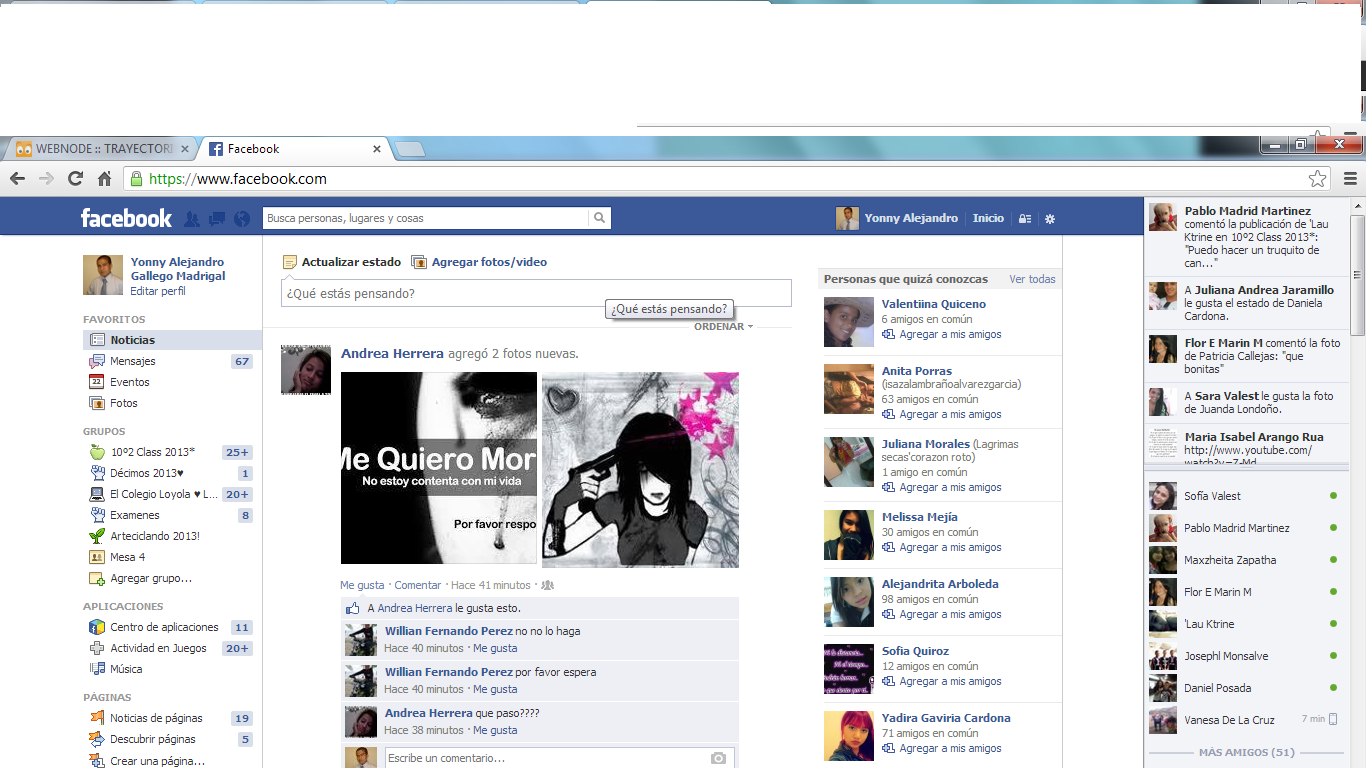Click Me gusta under Andrea's photos

pyautogui.click(x=362, y=585)
